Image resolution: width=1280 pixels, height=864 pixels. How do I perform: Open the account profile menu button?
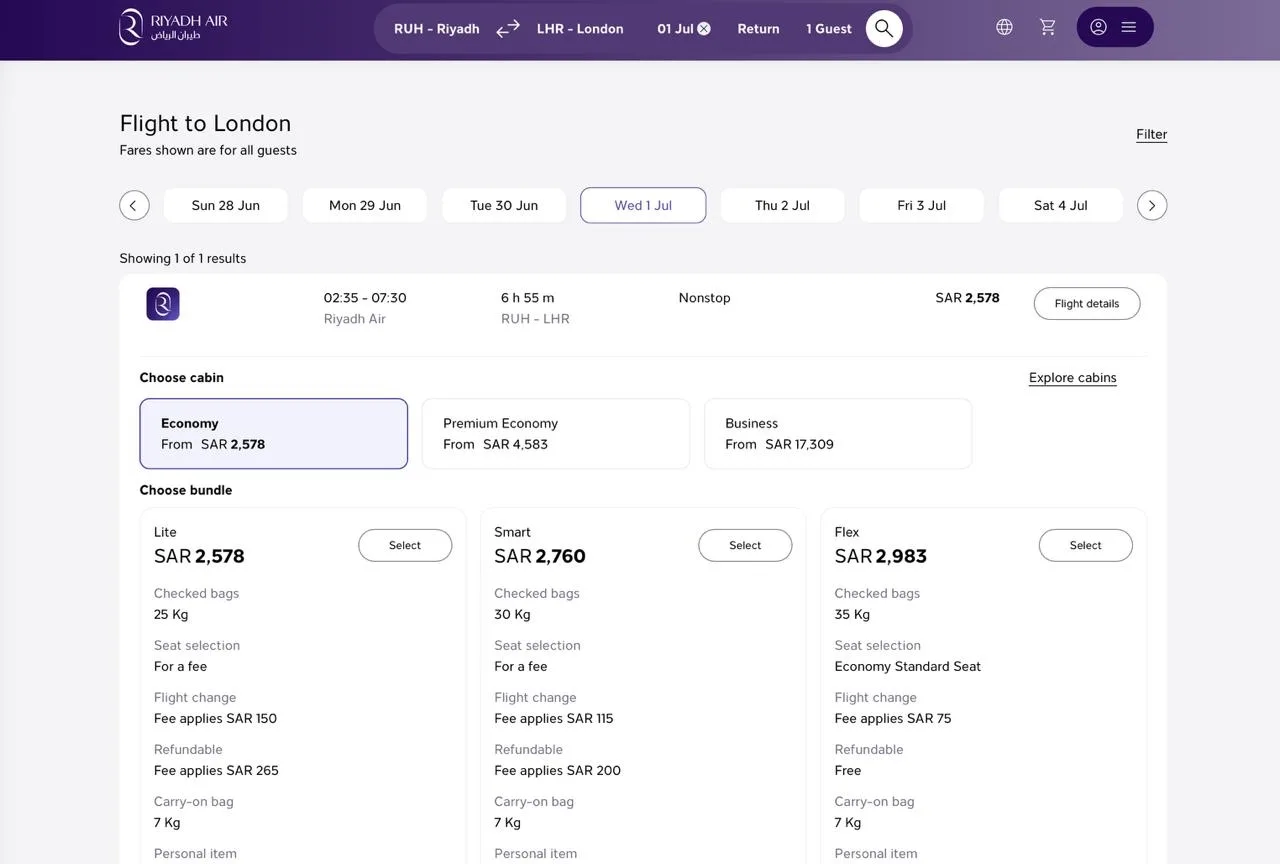(x=1115, y=27)
